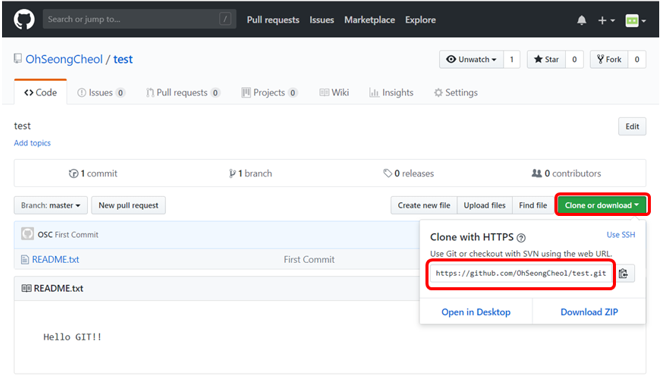The height and width of the screenshot is (385, 661).
Task: Open the Unwatch dropdown
Action: [x=471, y=59]
